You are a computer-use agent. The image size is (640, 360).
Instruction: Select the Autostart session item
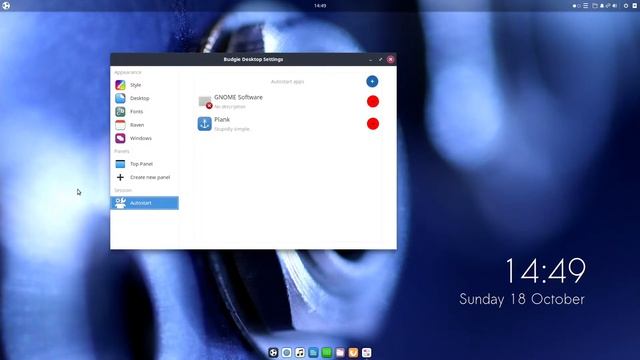tap(144, 203)
